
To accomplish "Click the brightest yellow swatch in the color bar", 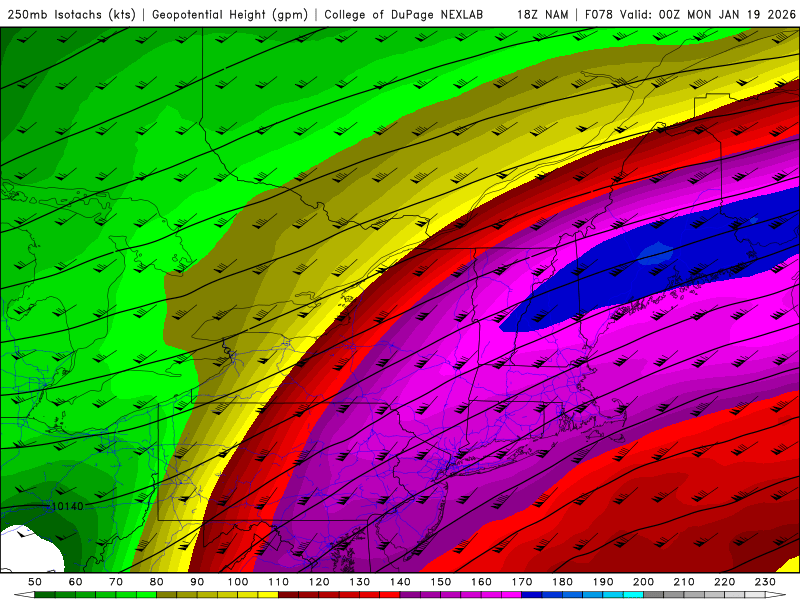I will click(268, 595).
